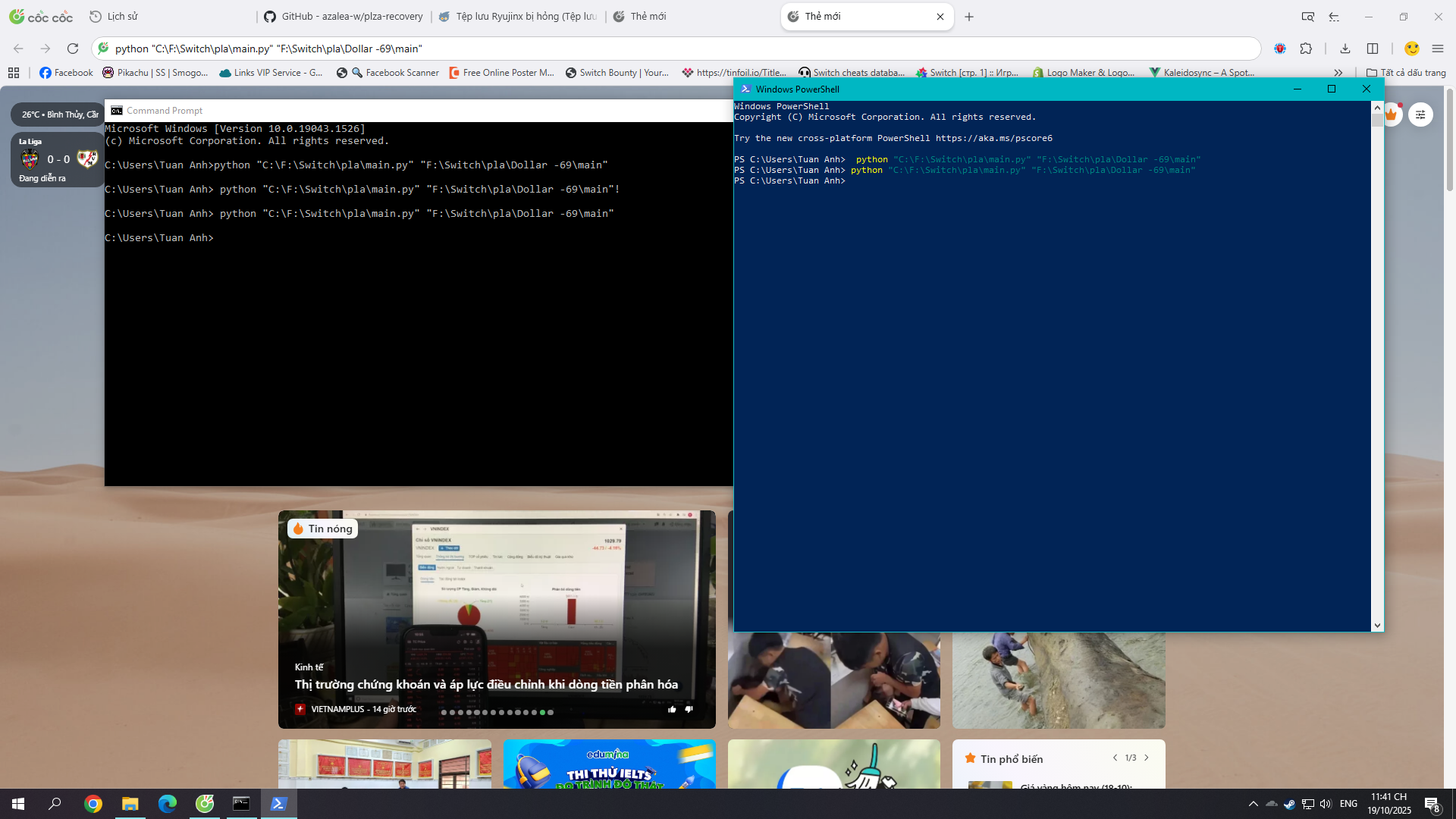Reload the current page
This screenshot has height=819, width=1456.
pyautogui.click(x=73, y=49)
